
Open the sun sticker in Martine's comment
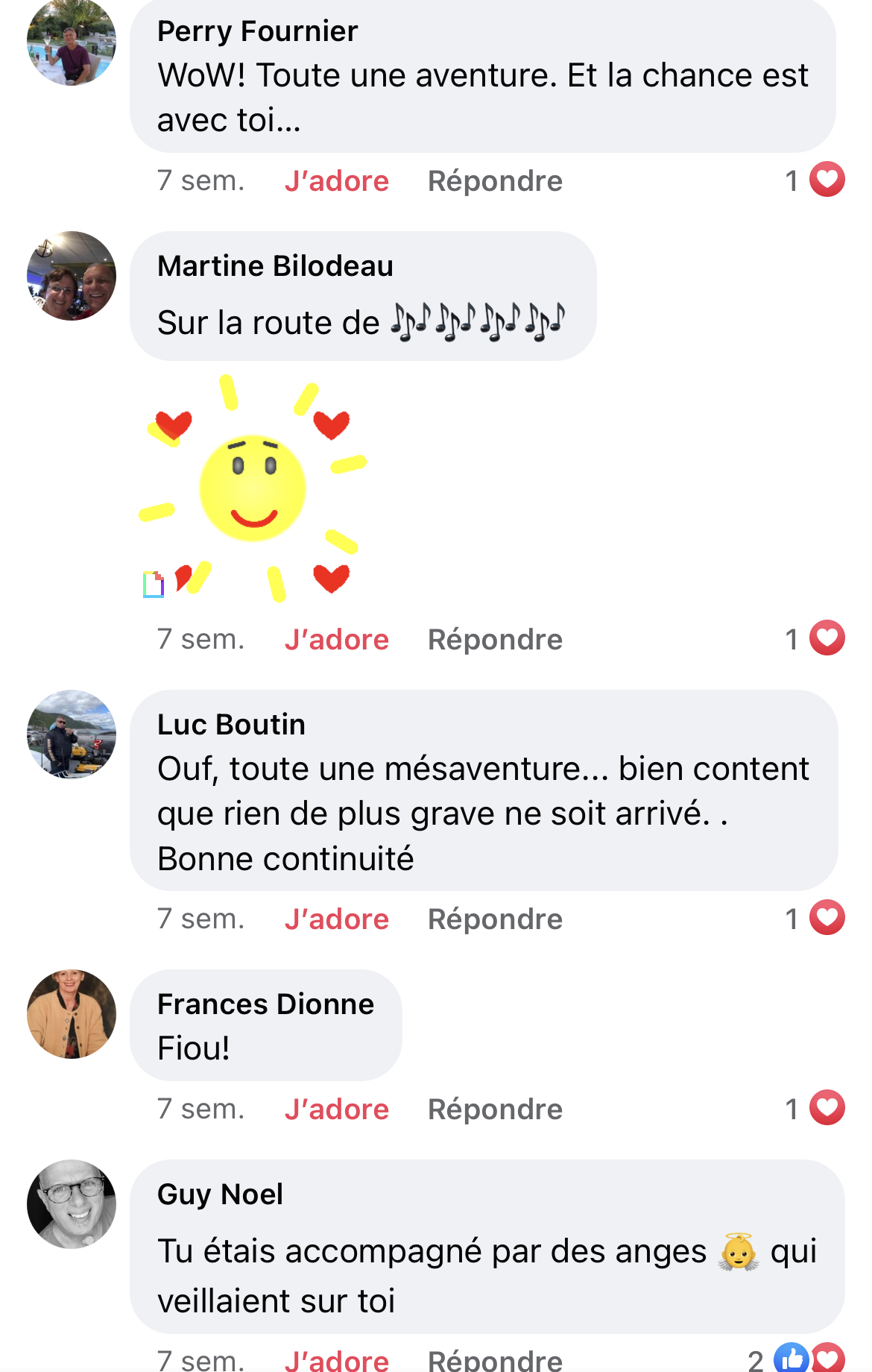[x=252, y=488]
